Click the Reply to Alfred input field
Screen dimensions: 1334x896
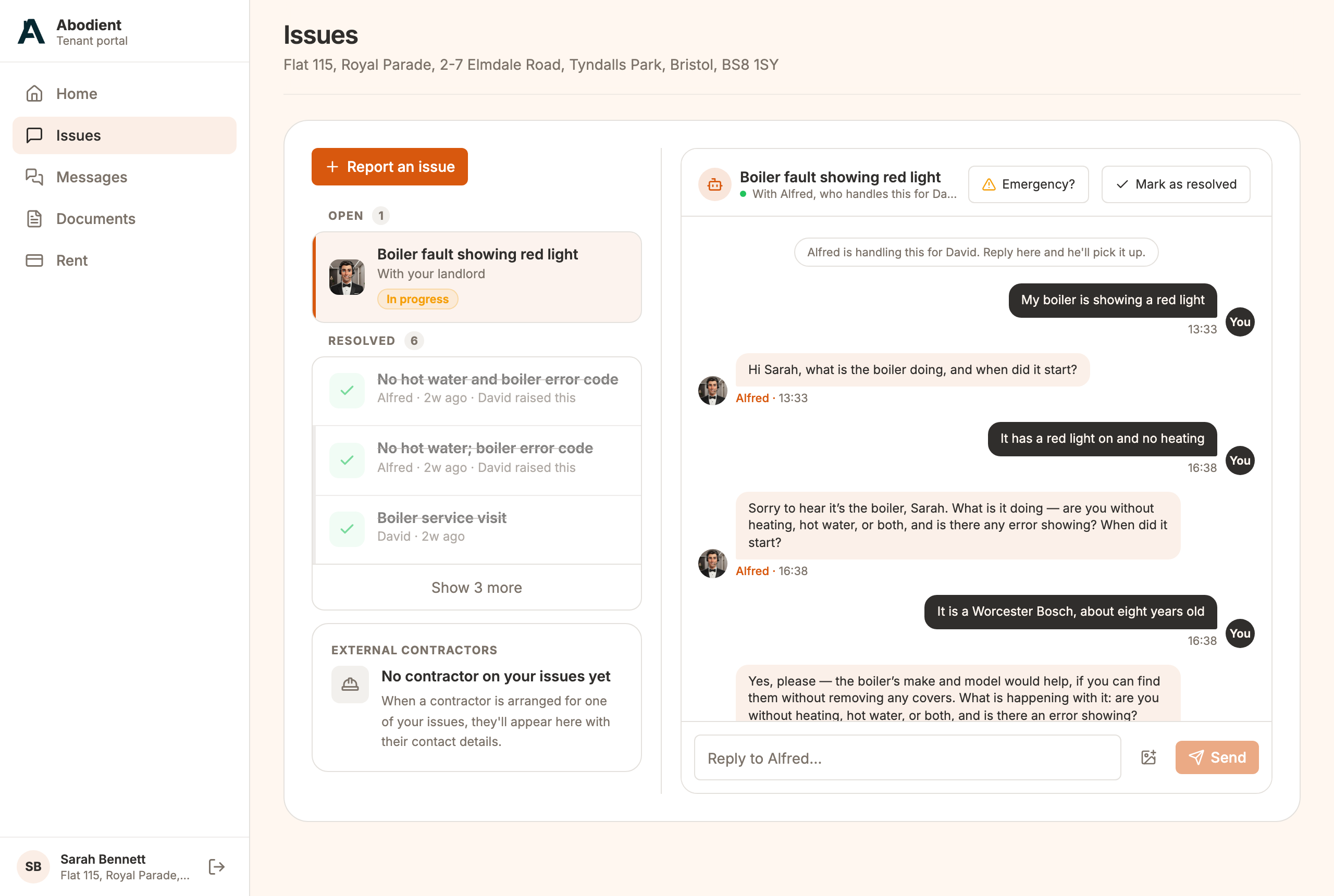tap(907, 758)
